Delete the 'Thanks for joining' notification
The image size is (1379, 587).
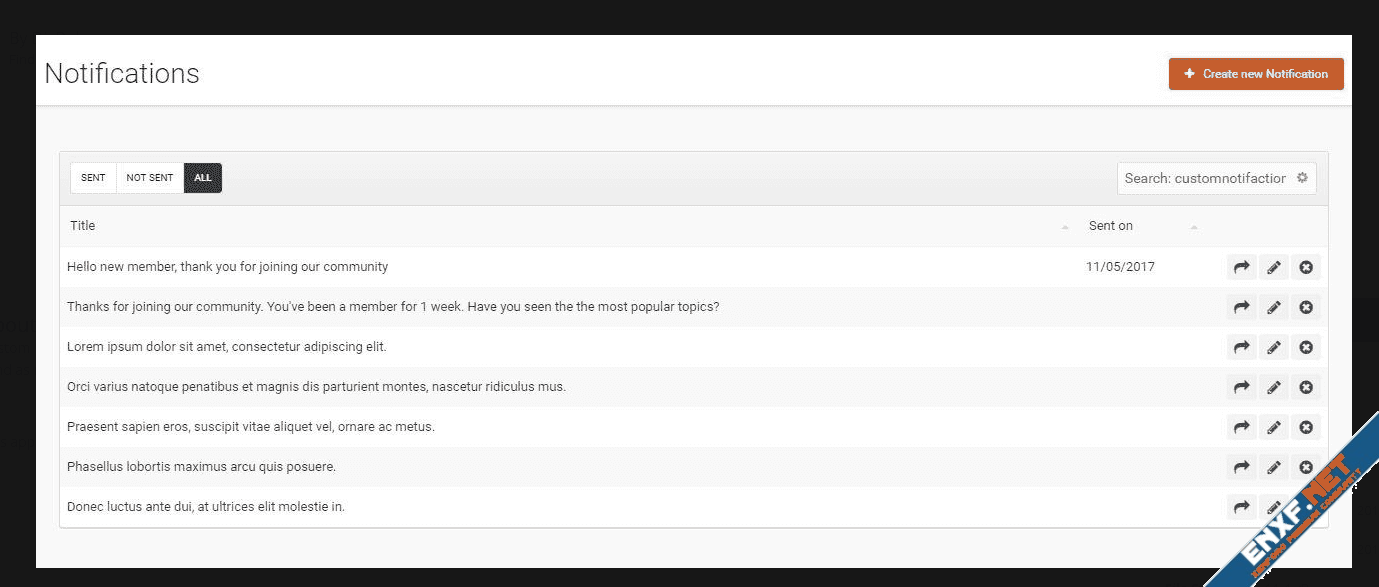pos(1305,307)
